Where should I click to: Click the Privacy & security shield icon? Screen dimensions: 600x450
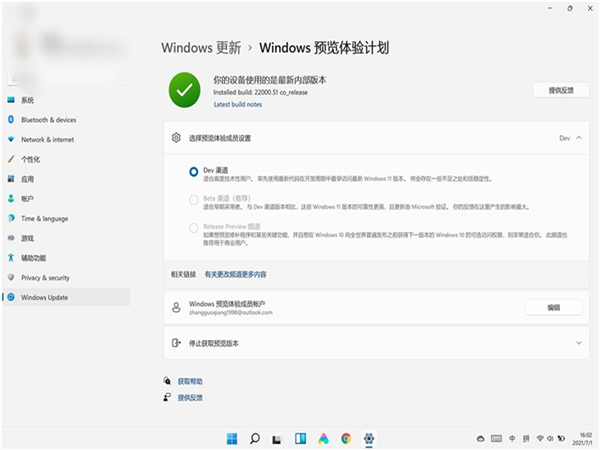point(11,277)
